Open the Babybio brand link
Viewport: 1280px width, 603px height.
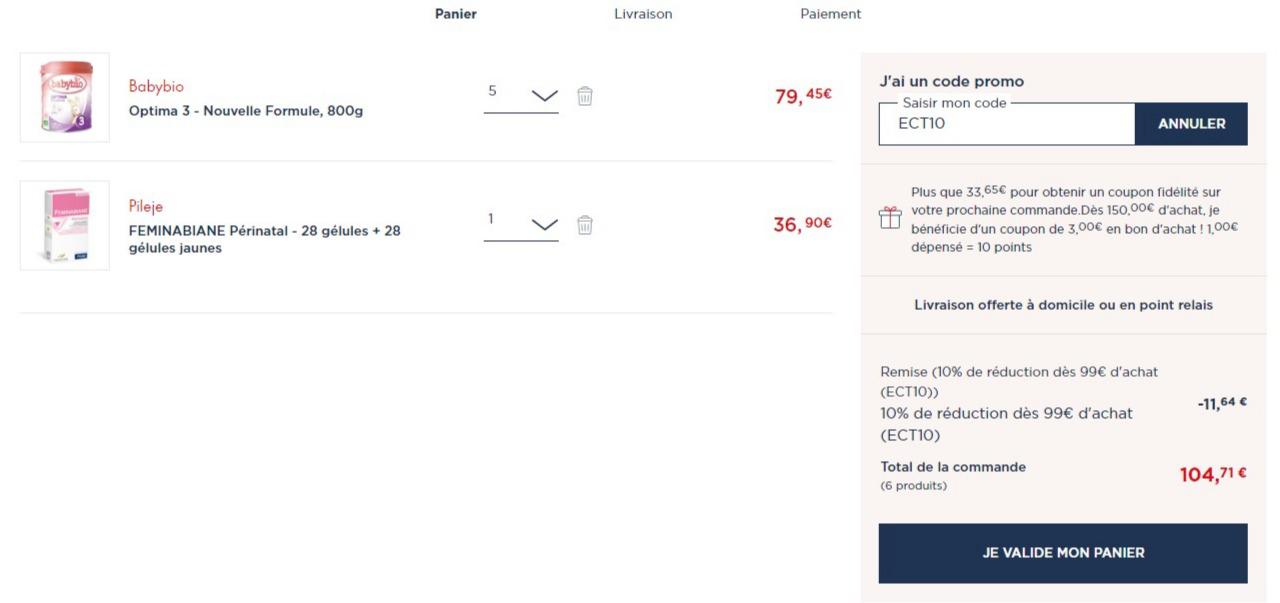click(156, 87)
